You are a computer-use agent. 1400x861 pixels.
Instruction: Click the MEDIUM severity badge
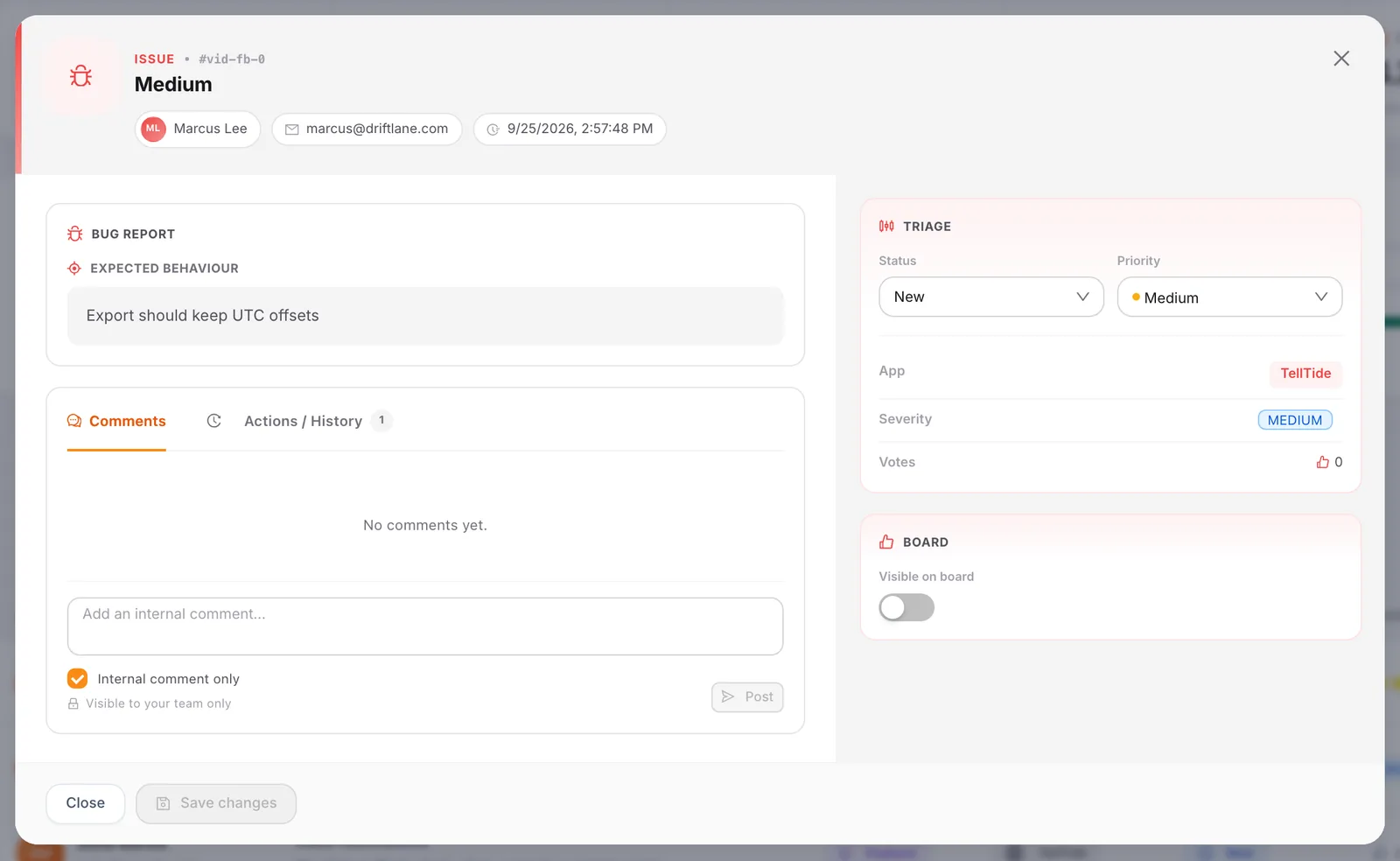tap(1294, 420)
